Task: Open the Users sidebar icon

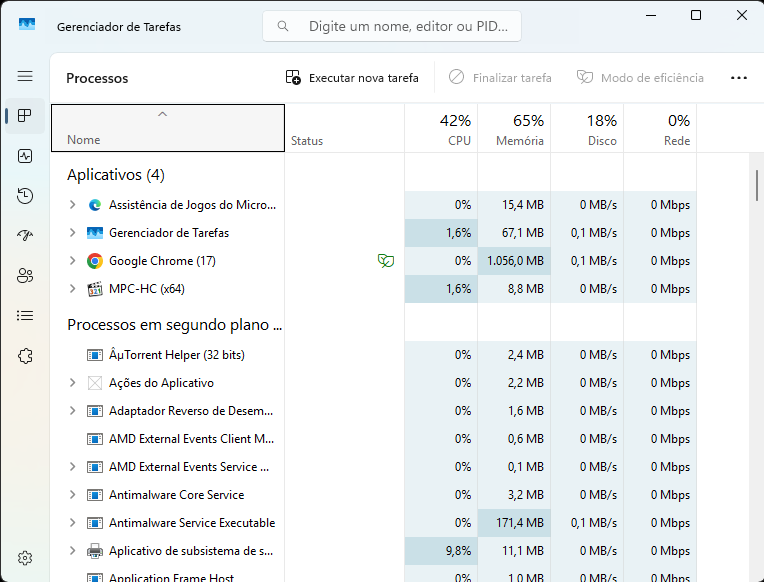Action: click(25, 276)
